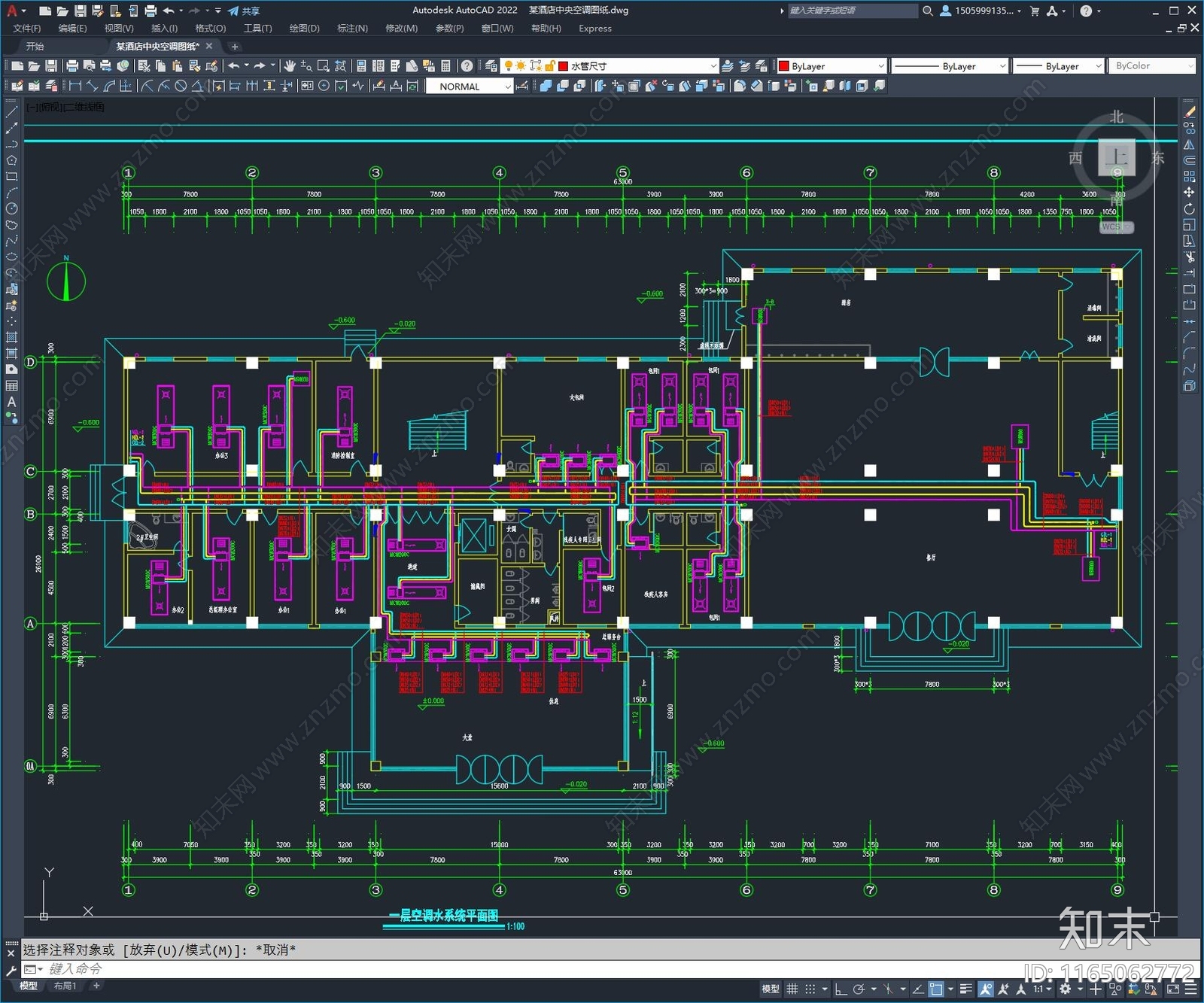Screen dimensions: 1204x1003
Task: Click the Plot printer icon in standard toolbar
Action: click(72, 66)
